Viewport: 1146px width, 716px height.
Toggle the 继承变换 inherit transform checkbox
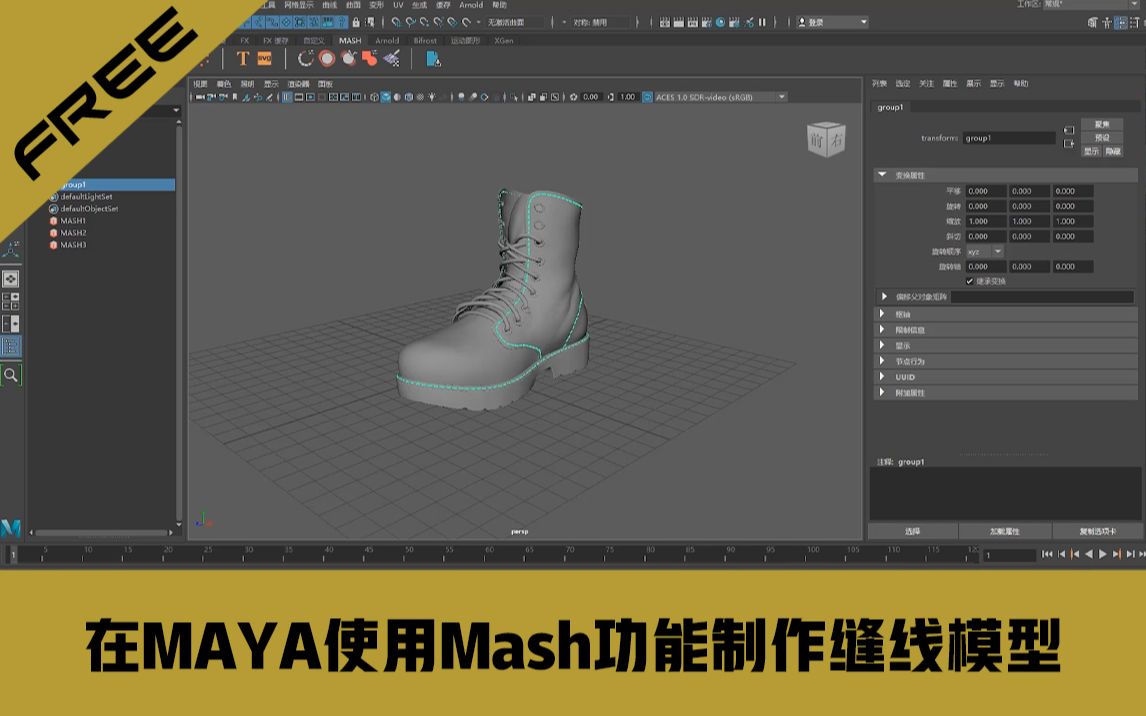tap(969, 281)
